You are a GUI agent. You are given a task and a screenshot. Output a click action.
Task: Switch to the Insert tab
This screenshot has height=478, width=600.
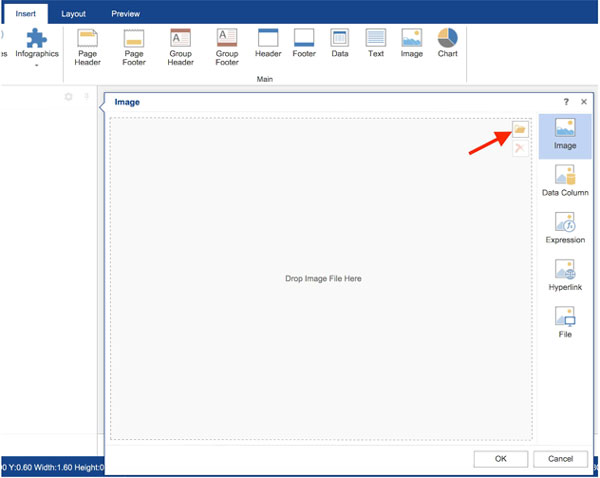point(26,14)
